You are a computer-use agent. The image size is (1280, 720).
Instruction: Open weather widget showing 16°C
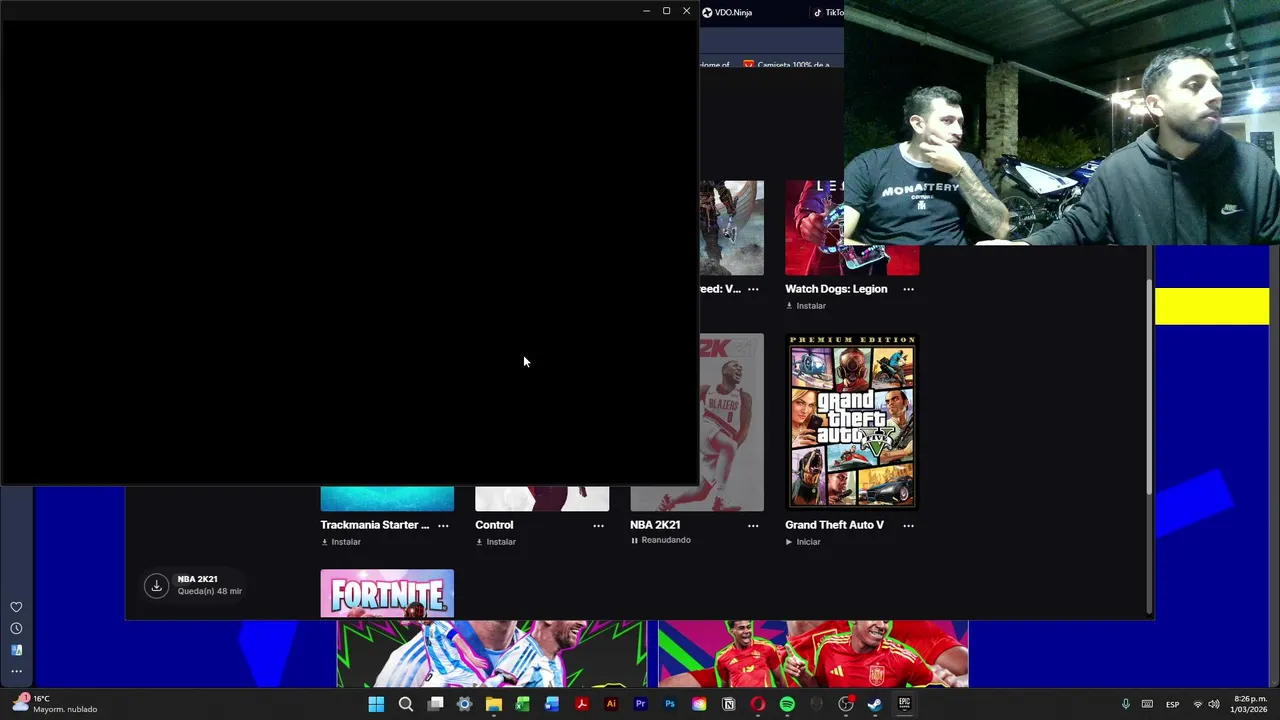(x=56, y=704)
